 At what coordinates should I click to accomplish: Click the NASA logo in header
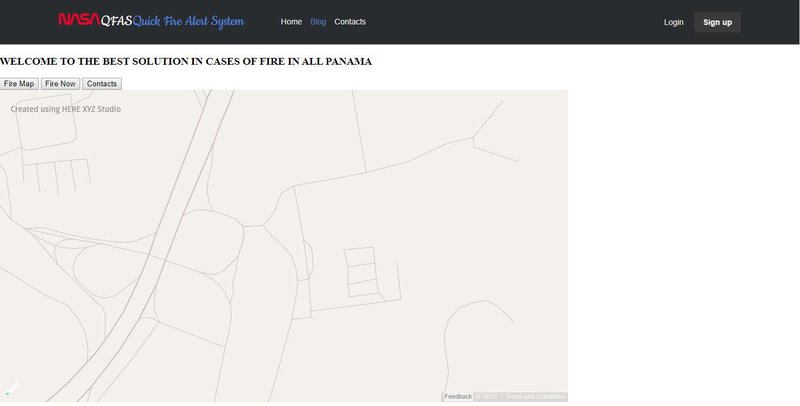78,20
